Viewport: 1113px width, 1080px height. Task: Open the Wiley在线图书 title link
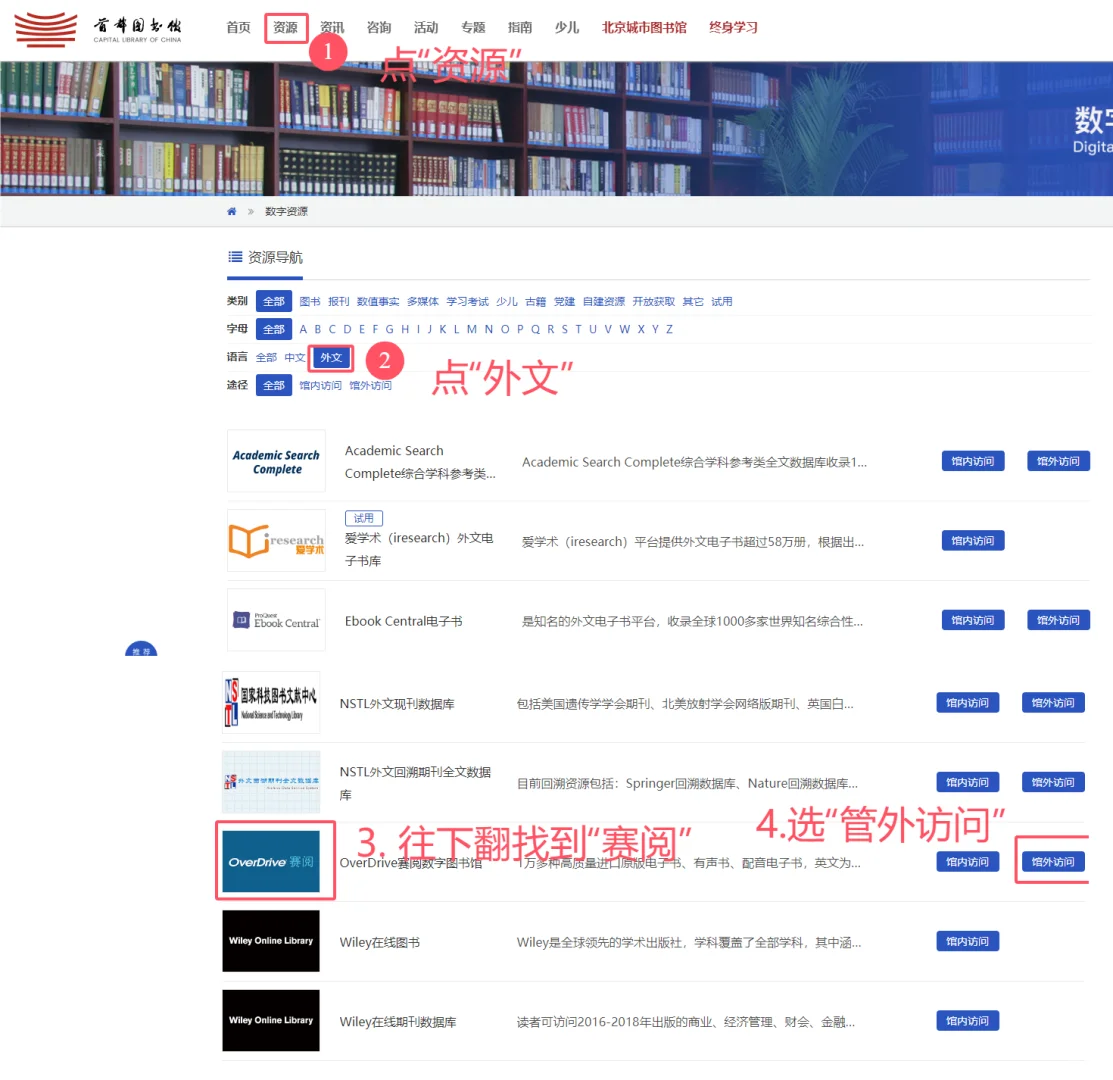380,942
